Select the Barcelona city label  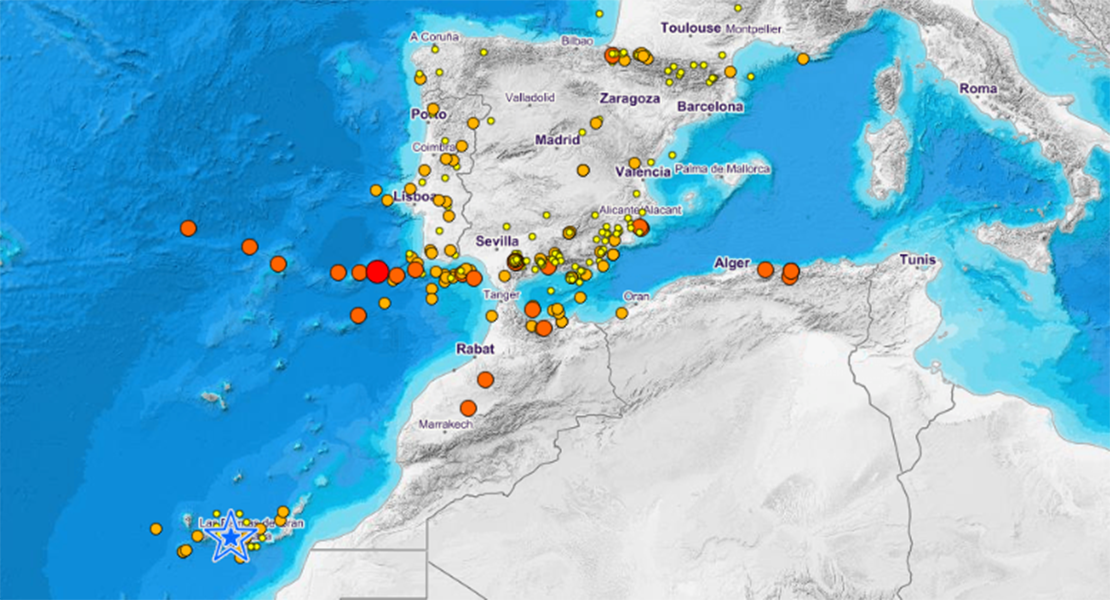(710, 106)
